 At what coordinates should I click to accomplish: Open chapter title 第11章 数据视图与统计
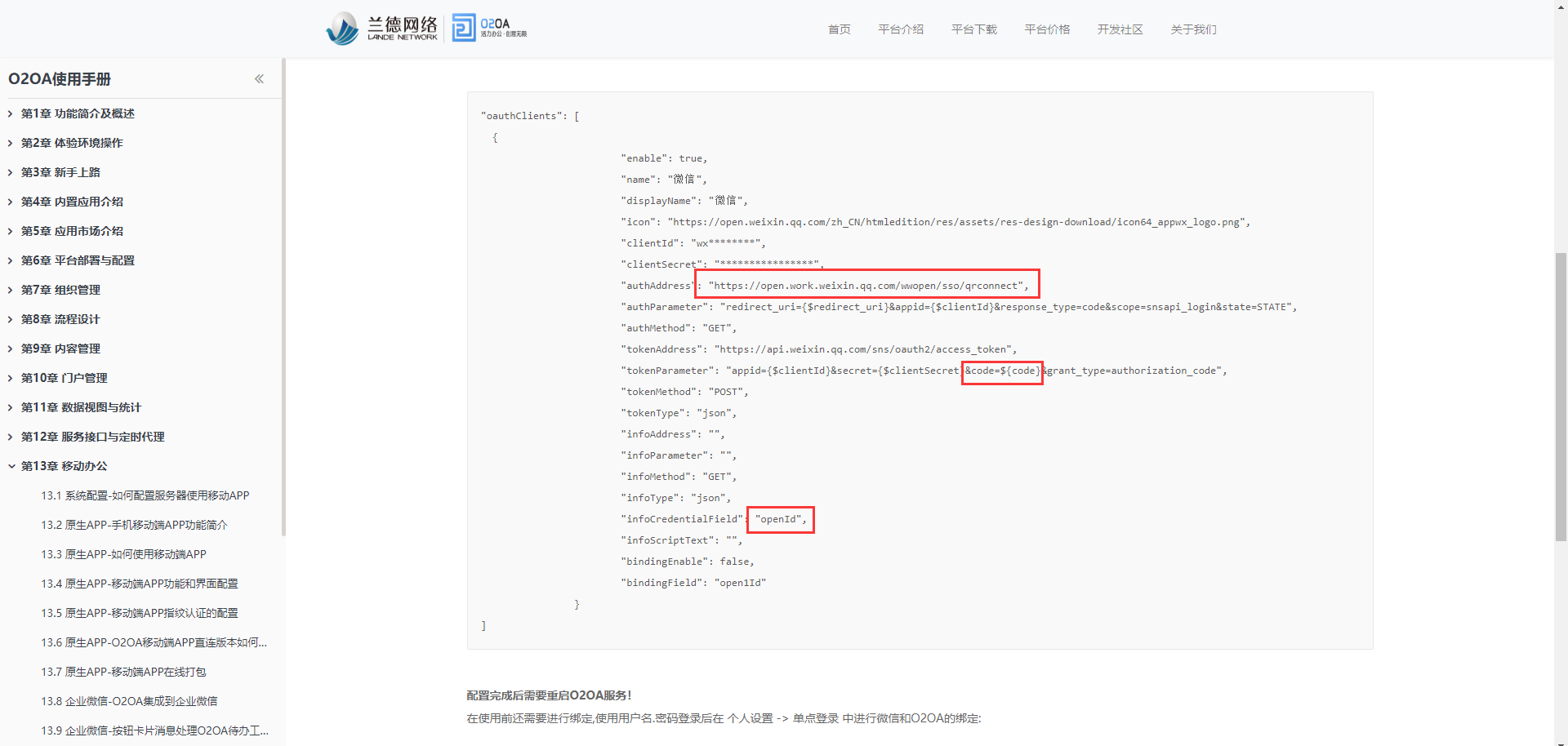pyautogui.click(x=81, y=407)
